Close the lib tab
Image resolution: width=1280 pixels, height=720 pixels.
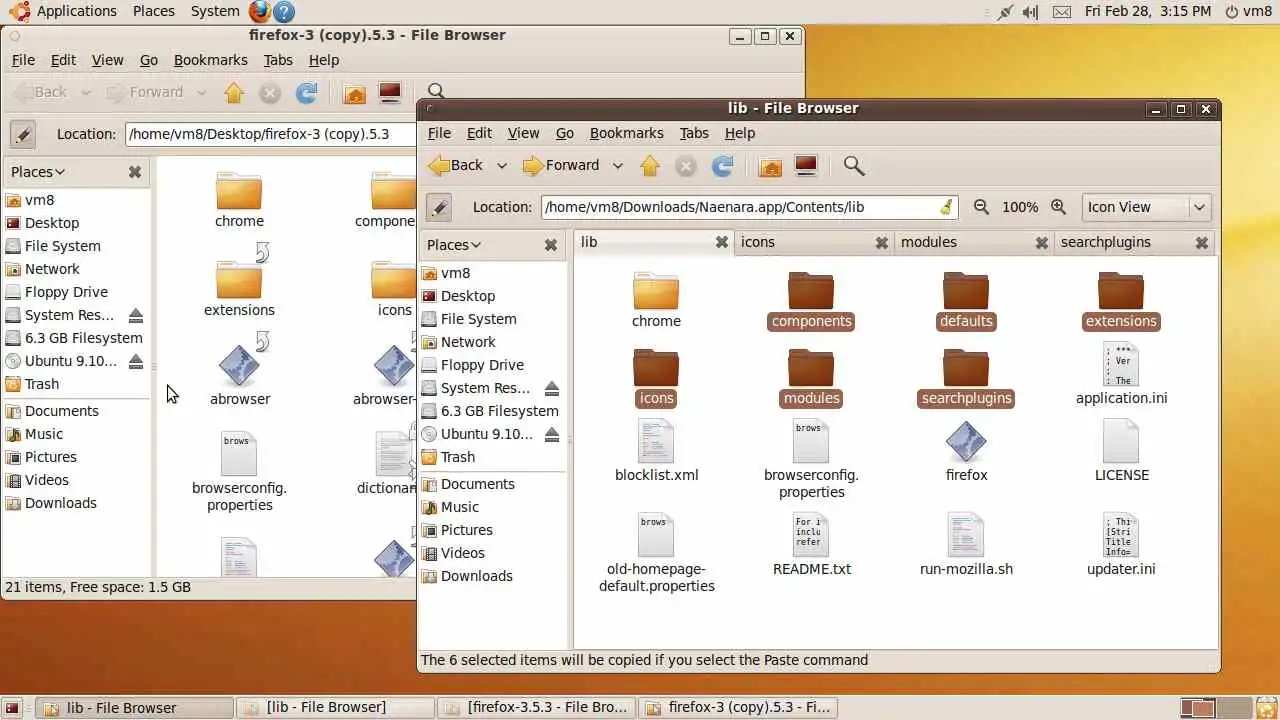(721, 242)
